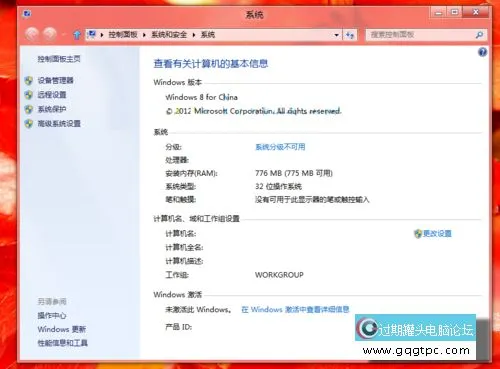This screenshot has width=500, height=369.
Task: Click the 没有可用于此显示器的笔或触控输入 text
Action: click(x=312, y=200)
